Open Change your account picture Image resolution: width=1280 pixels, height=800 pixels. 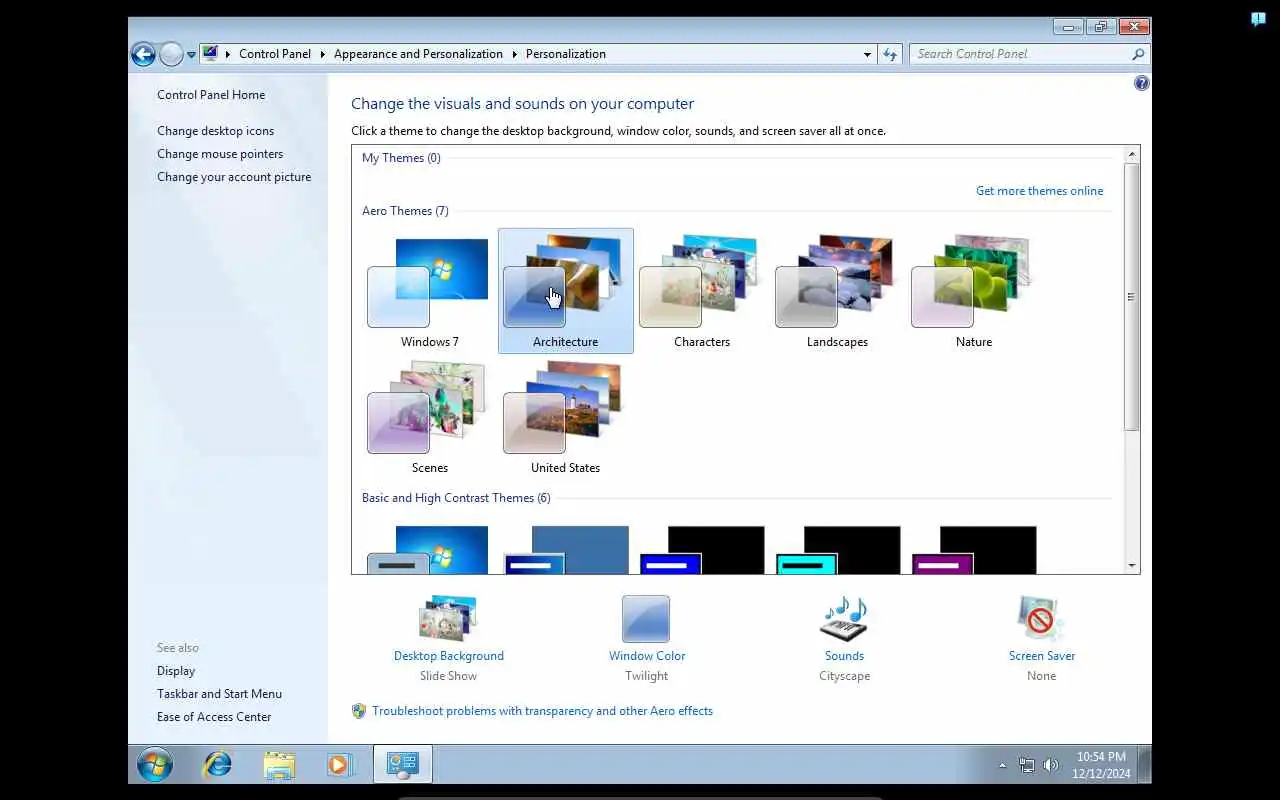[x=234, y=177]
